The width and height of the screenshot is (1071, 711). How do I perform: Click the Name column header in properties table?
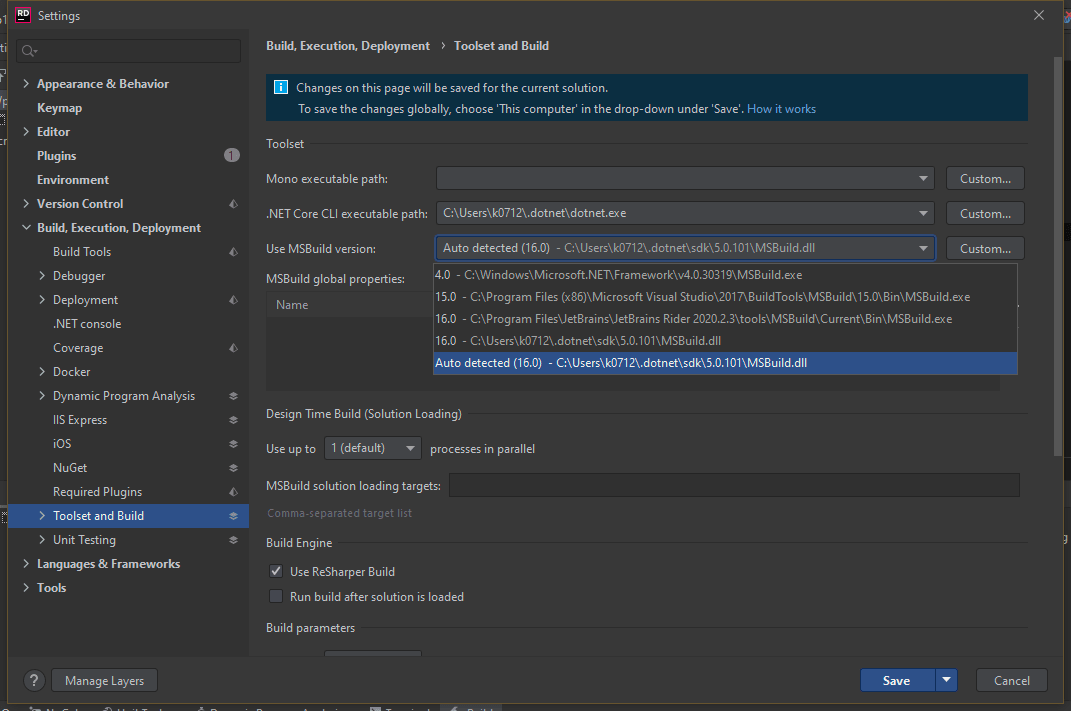point(292,305)
